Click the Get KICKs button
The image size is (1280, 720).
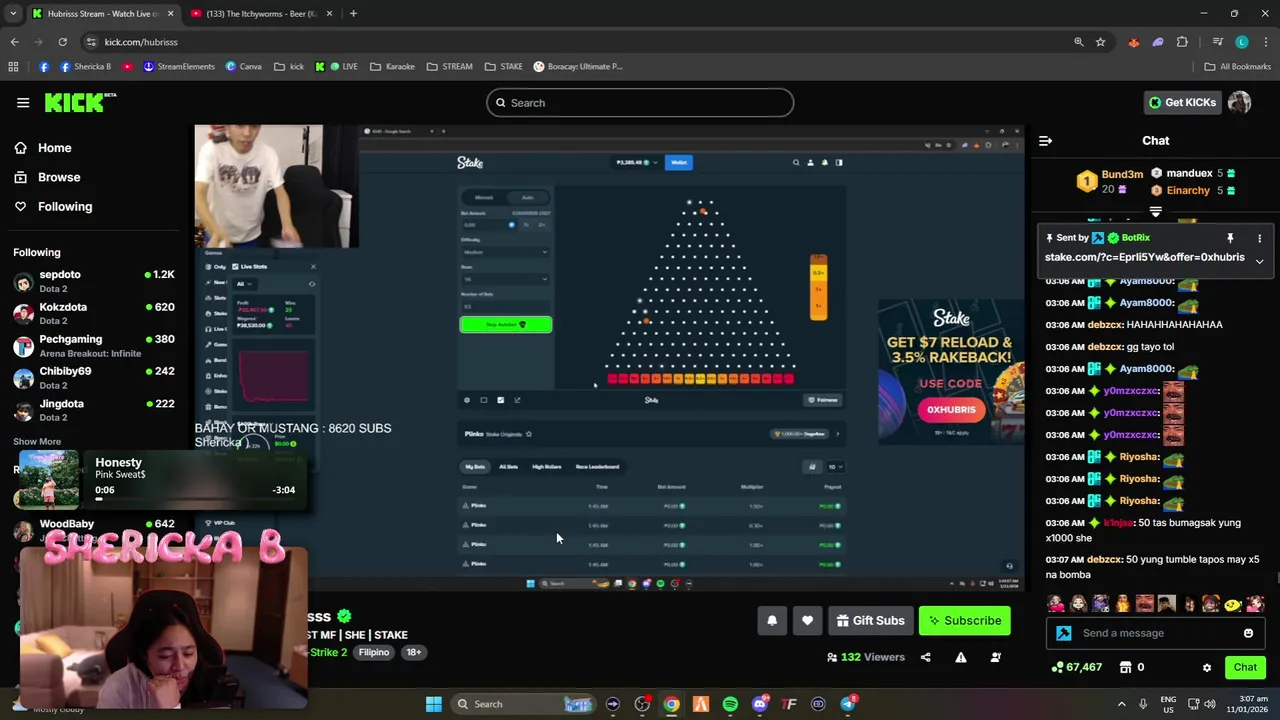point(1182,102)
